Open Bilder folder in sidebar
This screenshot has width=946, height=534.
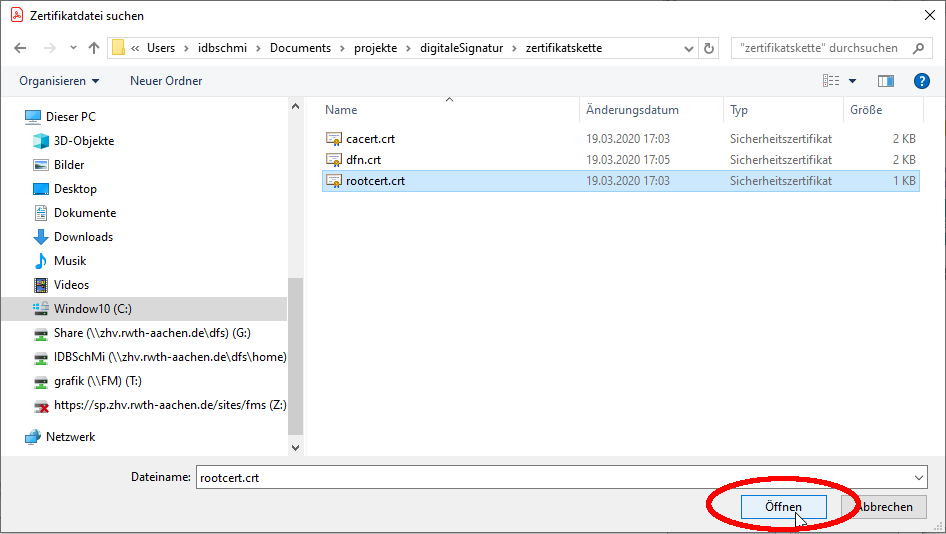coord(69,165)
